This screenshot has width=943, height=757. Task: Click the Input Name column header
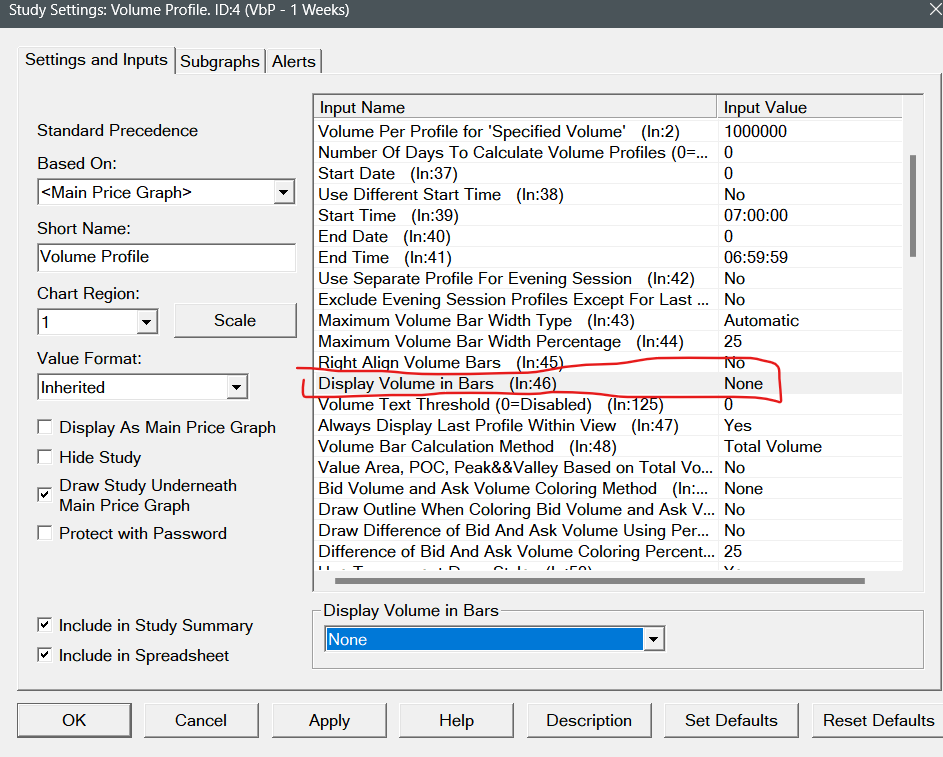click(515, 108)
